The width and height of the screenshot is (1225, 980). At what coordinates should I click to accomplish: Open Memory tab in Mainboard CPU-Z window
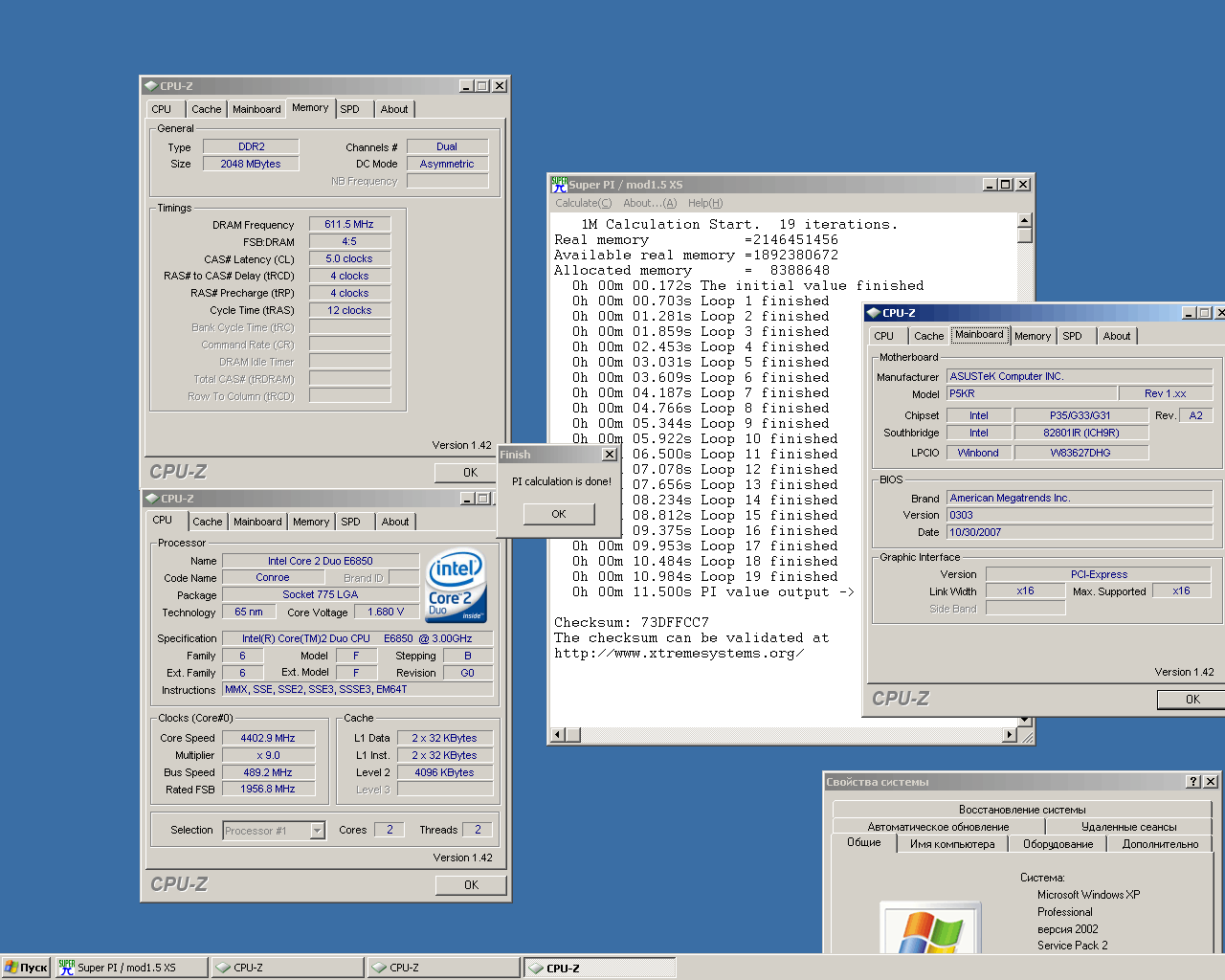click(x=1033, y=336)
